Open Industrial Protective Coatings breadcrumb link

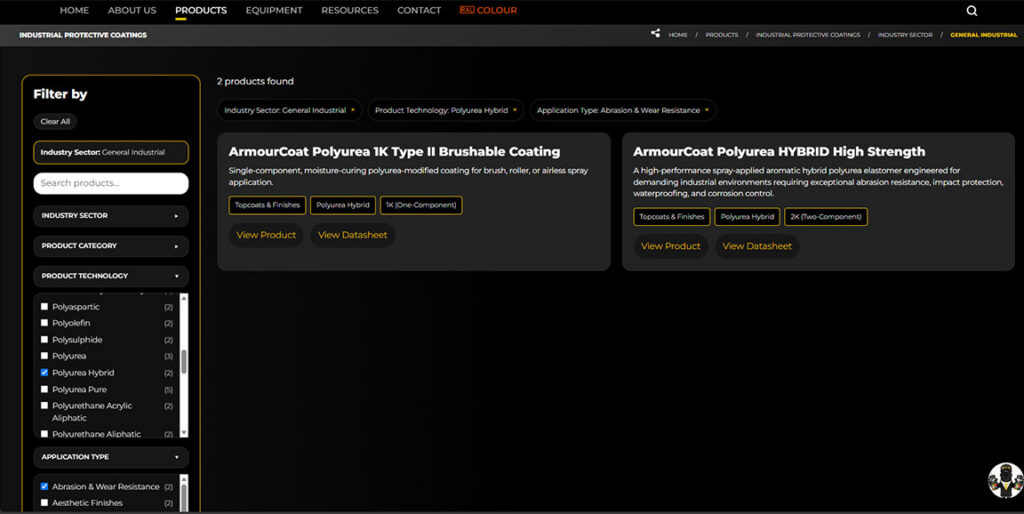pyautogui.click(x=808, y=35)
